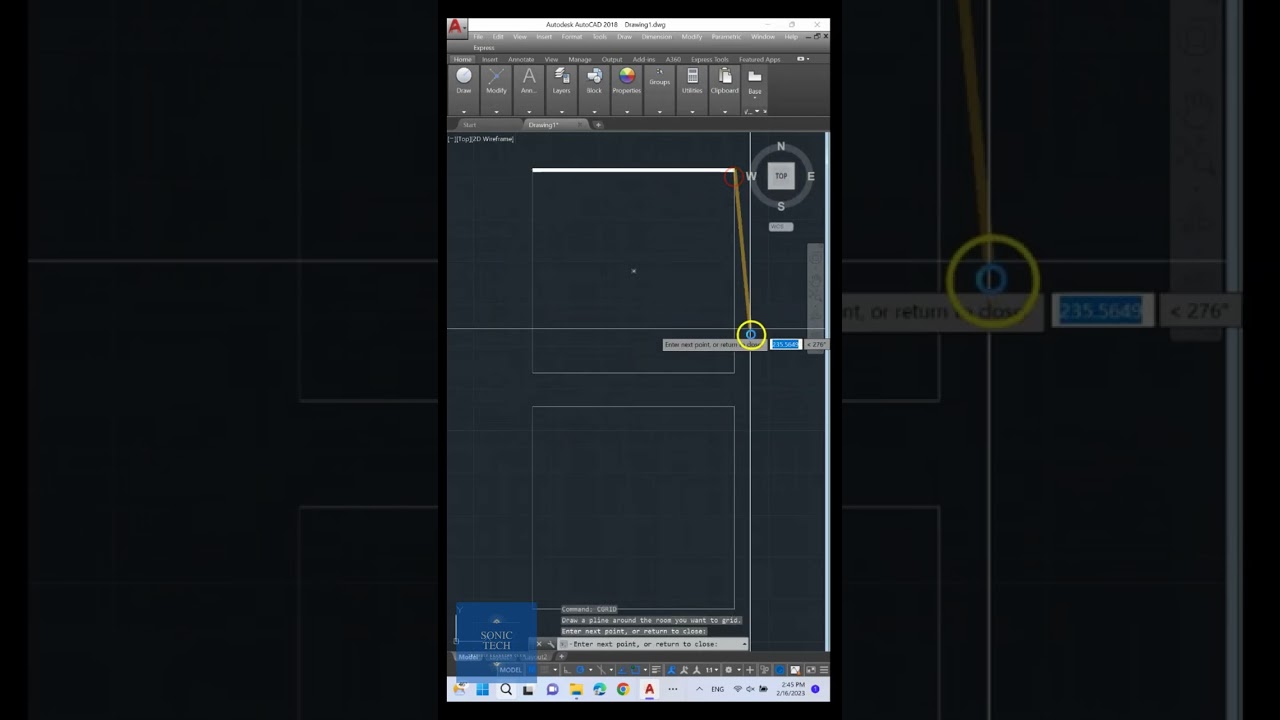Open Microsoft Edge from taskbar
This screenshot has height=720, width=1280.
(600, 689)
